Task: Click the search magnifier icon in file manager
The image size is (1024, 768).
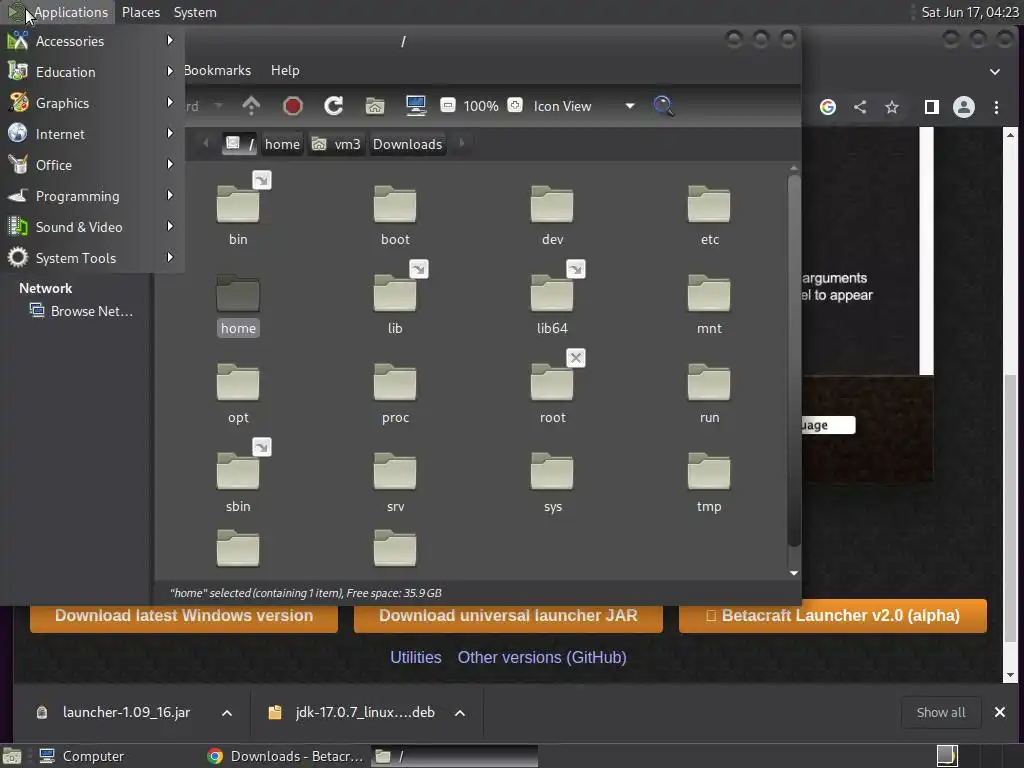Action: pyautogui.click(x=664, y=106)
